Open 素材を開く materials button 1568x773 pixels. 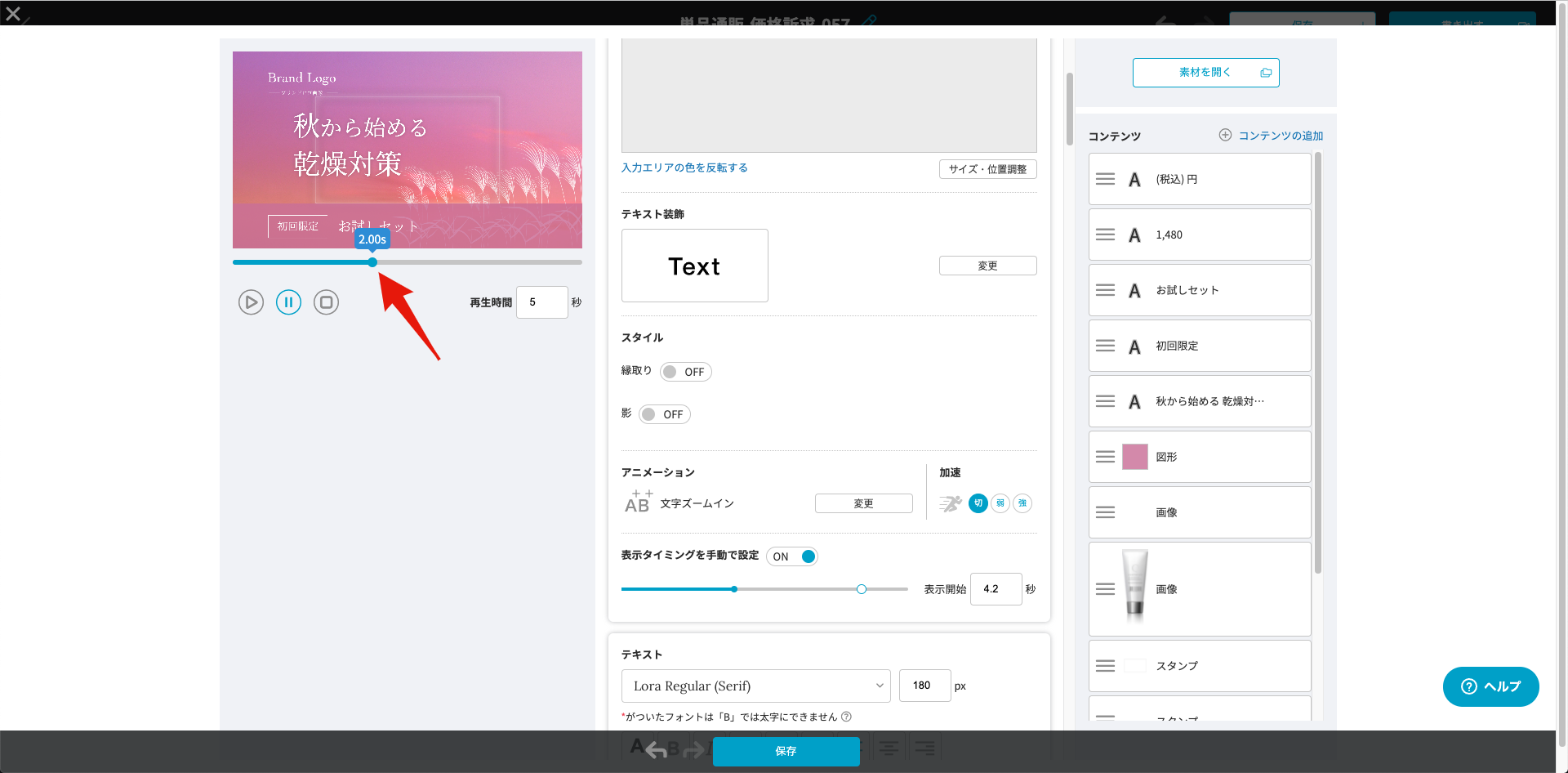pyautogui.click(x=1205, y=73)
